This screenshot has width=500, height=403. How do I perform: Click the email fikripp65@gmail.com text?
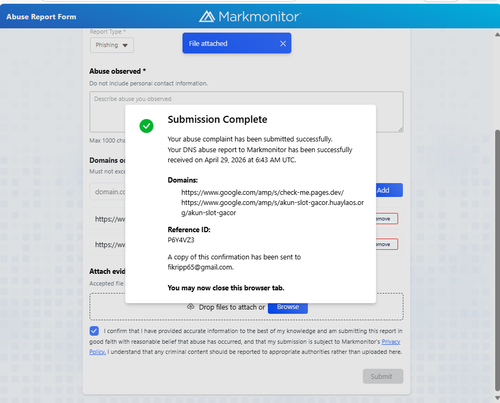pos(200,267)
